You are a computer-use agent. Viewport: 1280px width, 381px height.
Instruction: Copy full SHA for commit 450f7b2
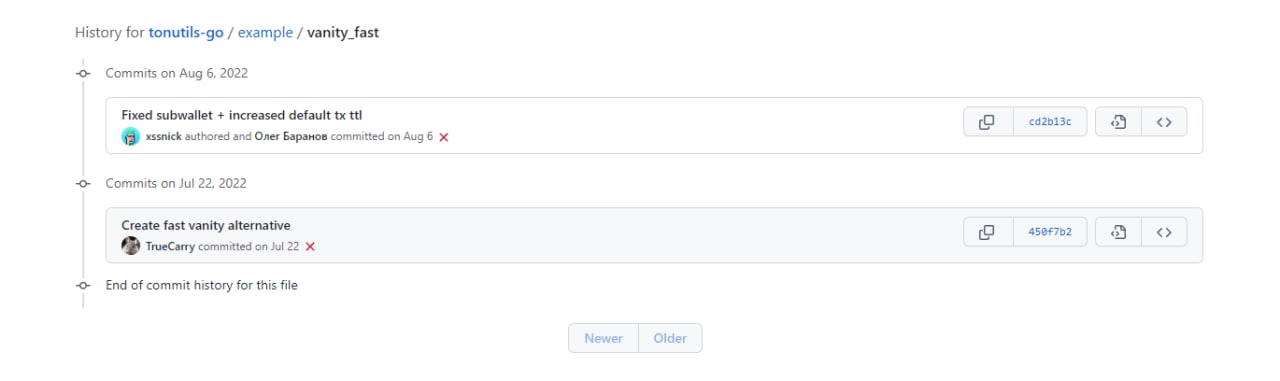tap(988, 232)
